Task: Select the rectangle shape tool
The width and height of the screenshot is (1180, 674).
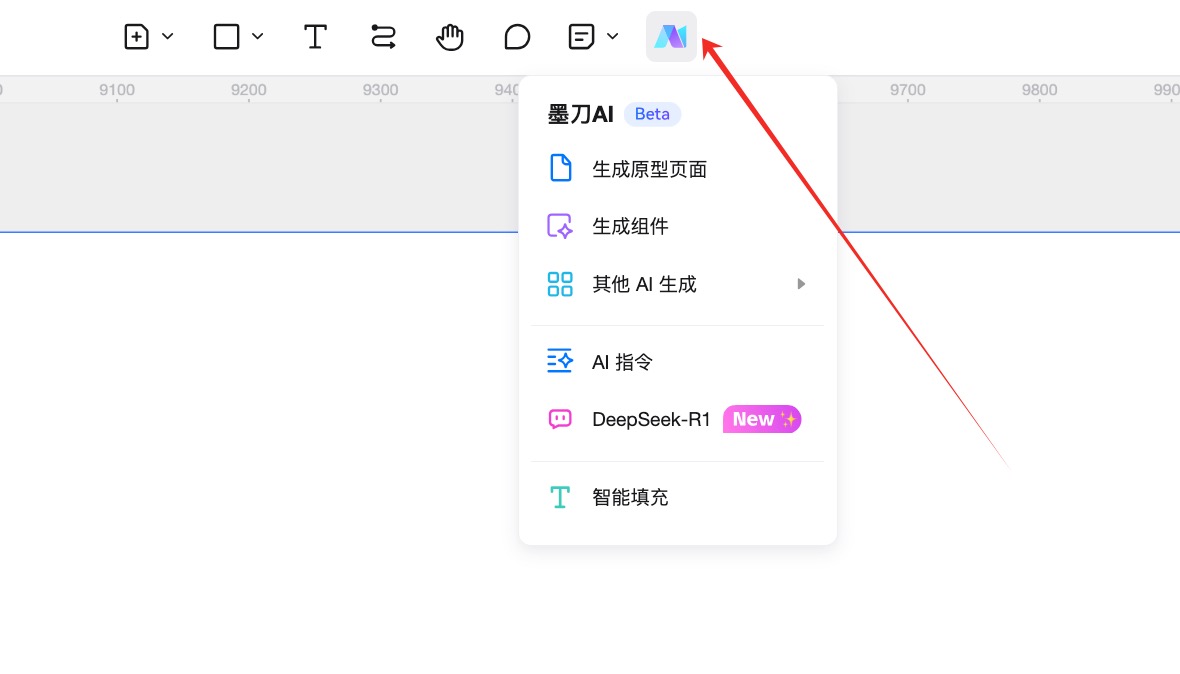Action: pyautogui.click(x=226, y=36)
